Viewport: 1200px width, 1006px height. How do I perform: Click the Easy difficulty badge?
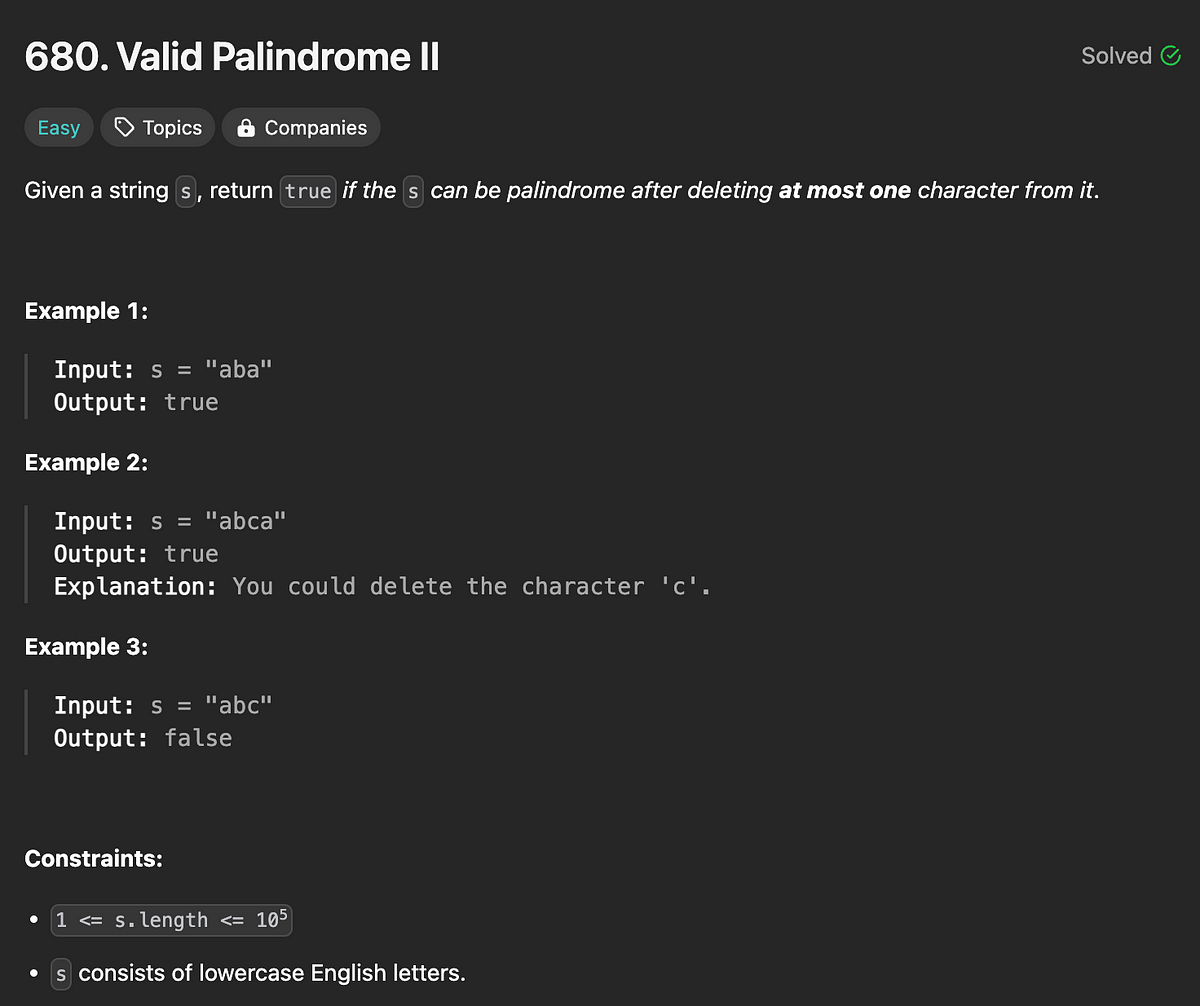[x=59, y=128]
